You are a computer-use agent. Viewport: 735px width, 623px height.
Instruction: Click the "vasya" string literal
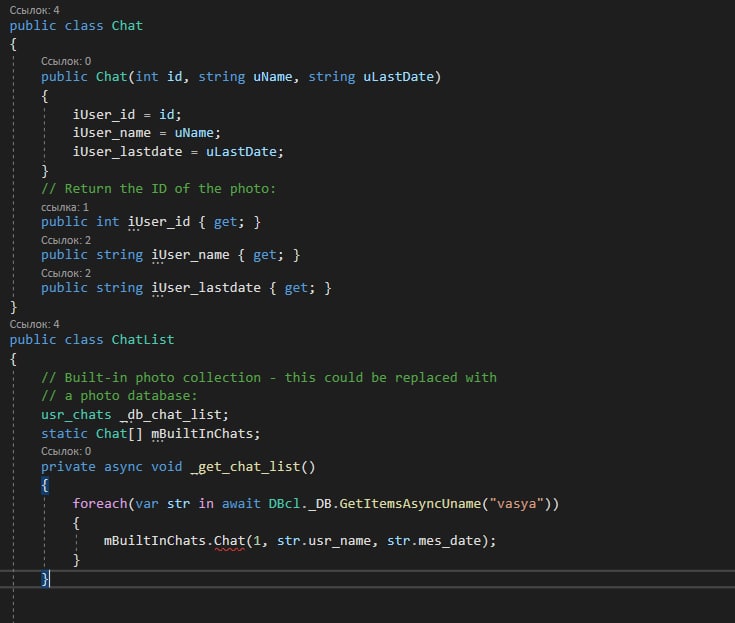(517, 504)
